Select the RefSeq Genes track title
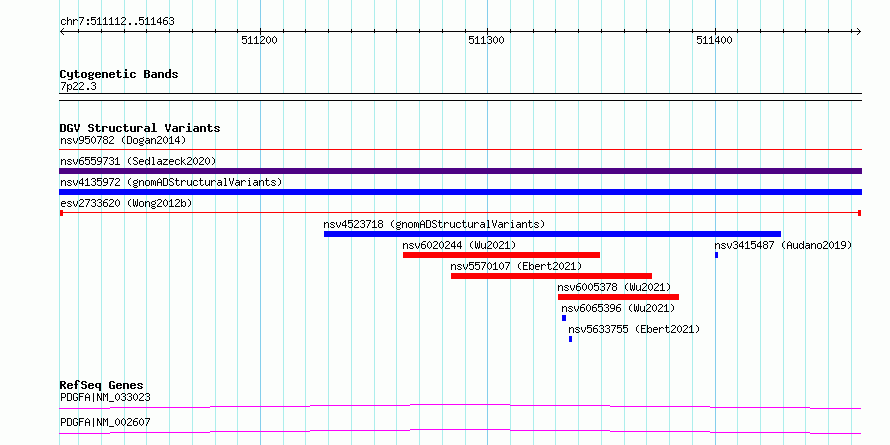This screenshot has height=445, width=890. (102, 386)
